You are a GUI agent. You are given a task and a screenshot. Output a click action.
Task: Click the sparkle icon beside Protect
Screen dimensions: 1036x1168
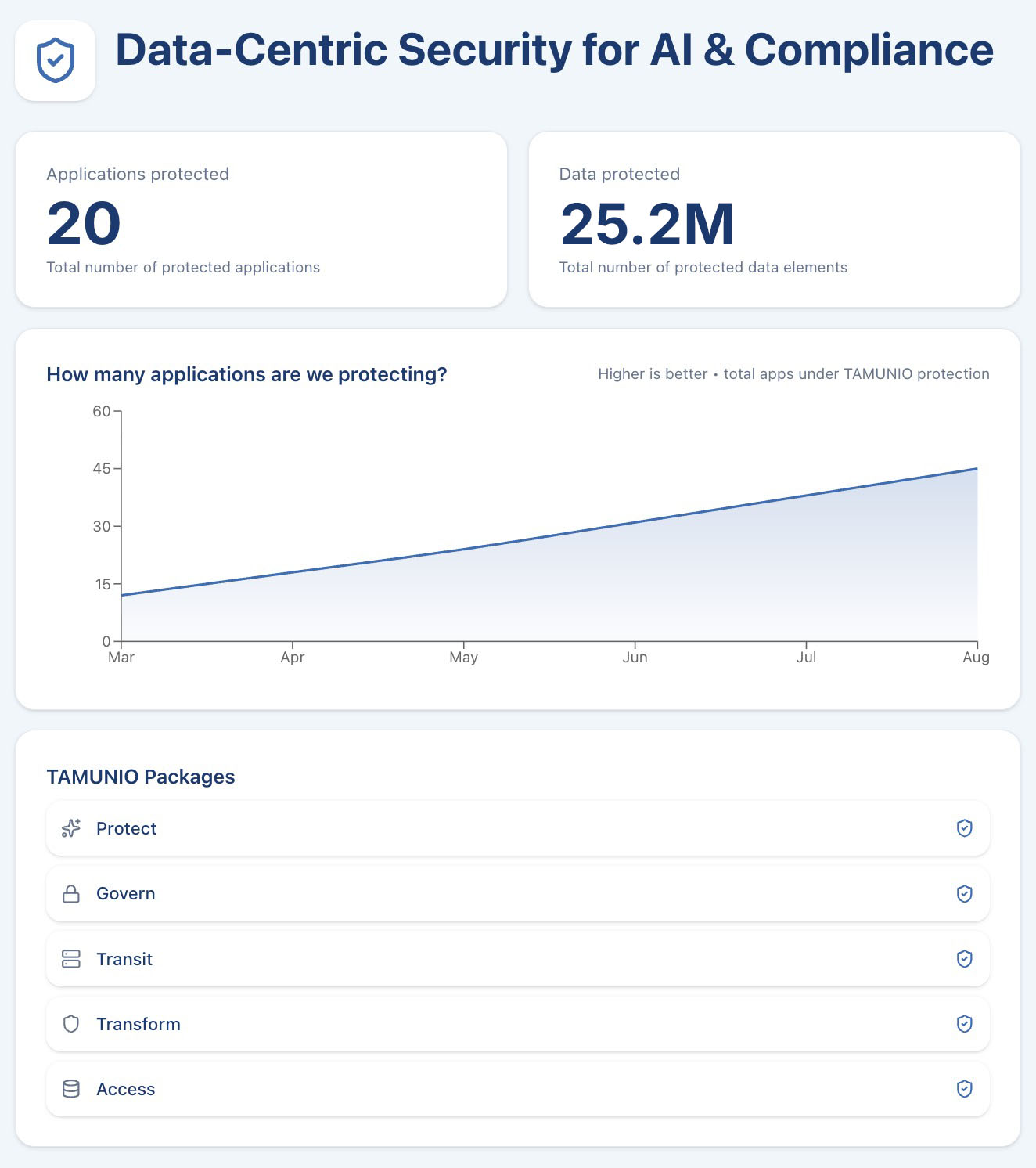point(71,828)
